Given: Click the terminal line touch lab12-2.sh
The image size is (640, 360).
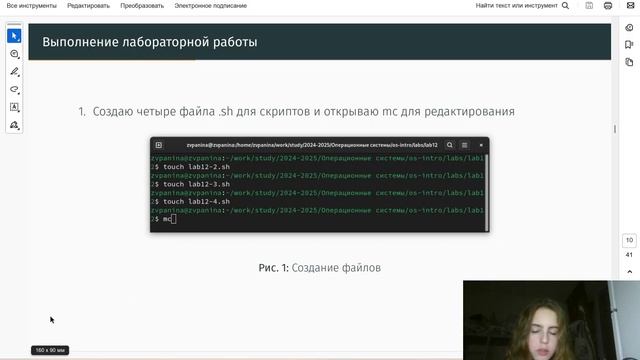Looking at the screenshot, I should point(196,167).
